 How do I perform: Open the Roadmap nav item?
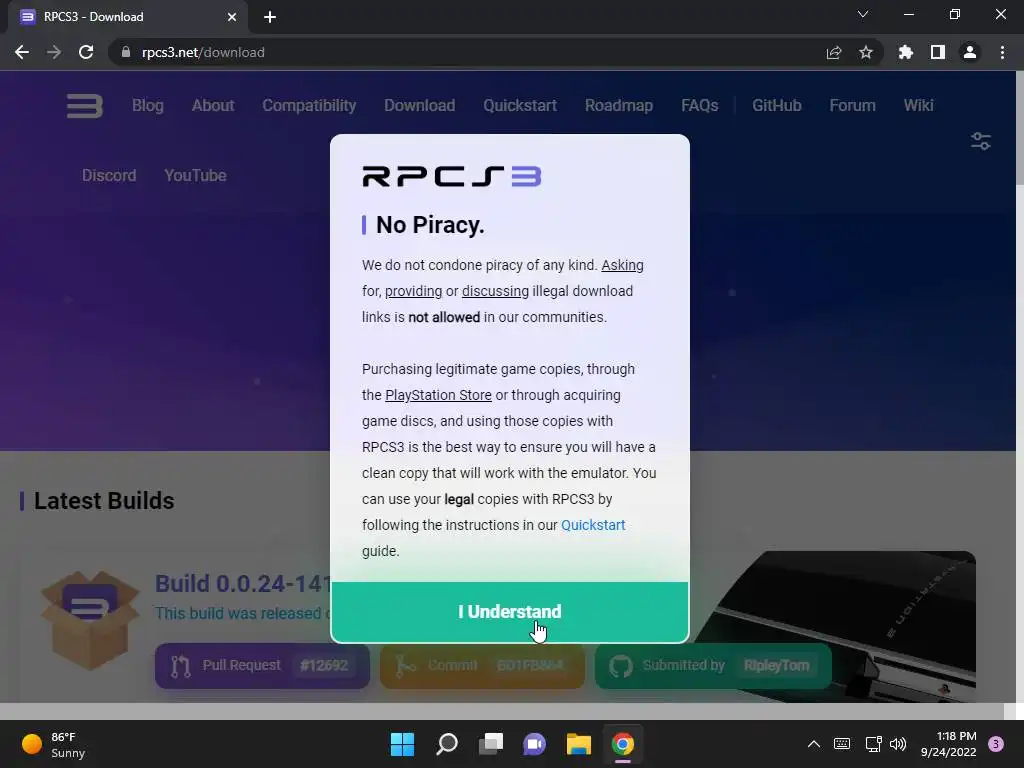tap(618, 105)
